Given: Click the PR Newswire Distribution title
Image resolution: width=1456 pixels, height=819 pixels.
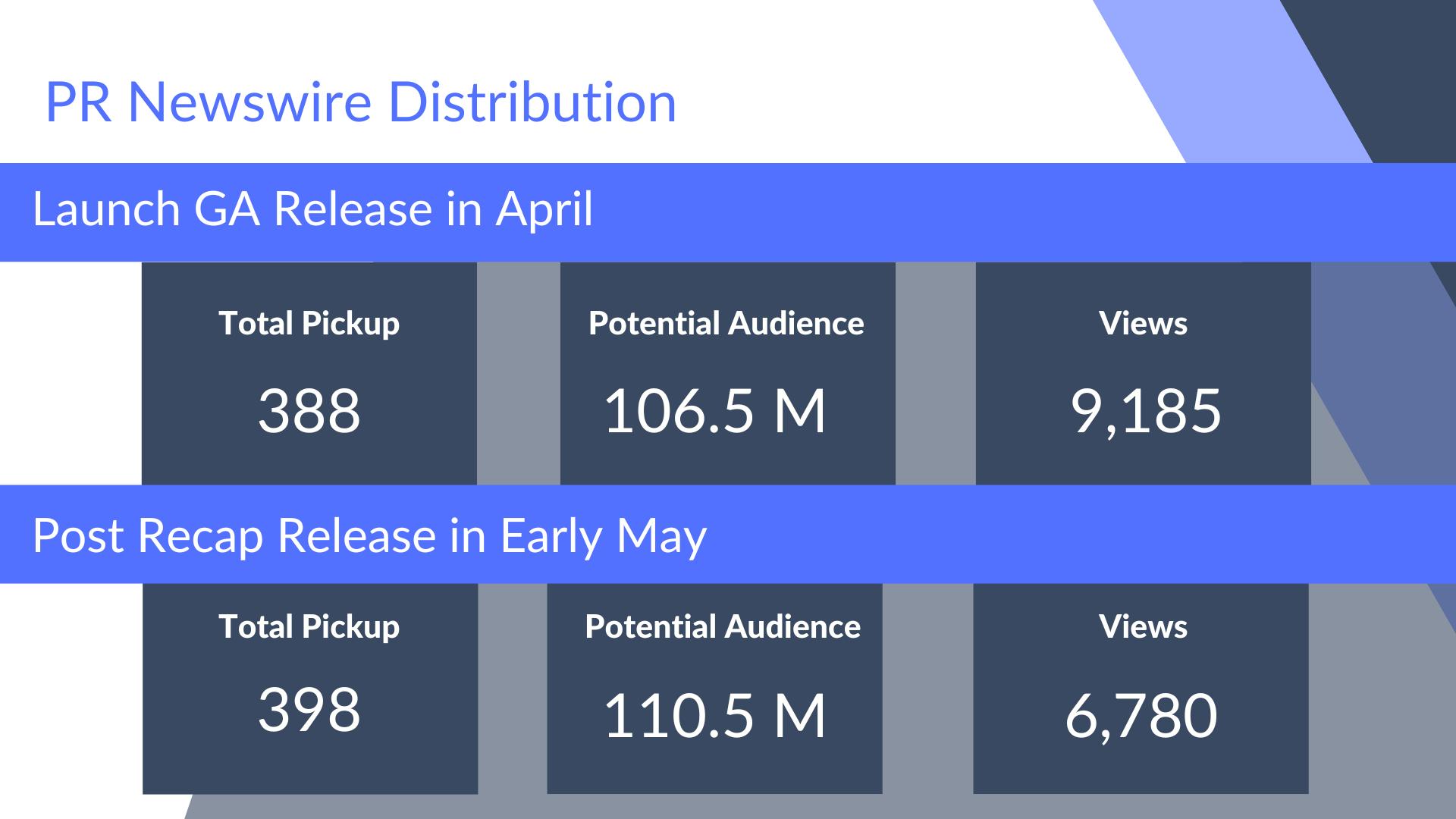Looking at the screenshot, I should click(360, 102).
